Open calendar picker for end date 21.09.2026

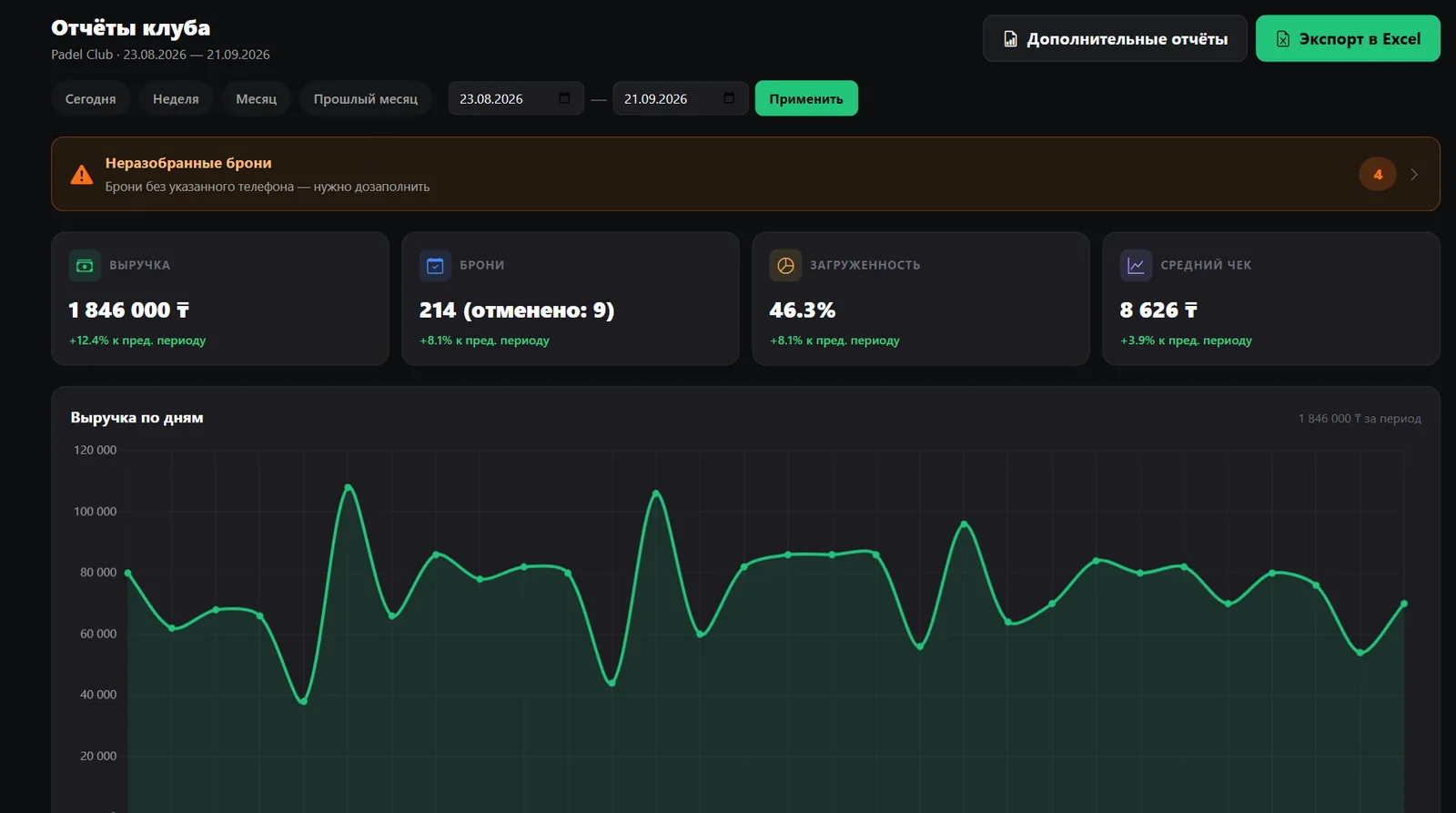[729, 98]
